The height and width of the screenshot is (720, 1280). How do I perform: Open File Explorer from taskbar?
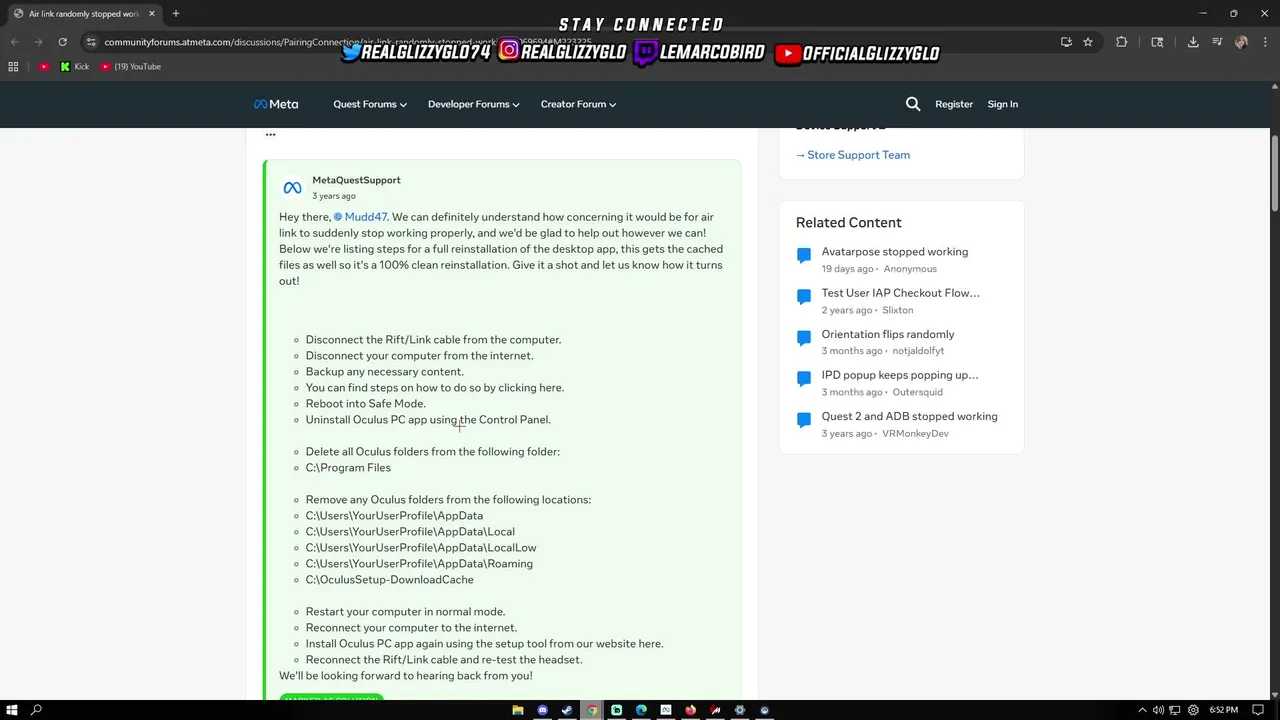[x=518, y=710]
